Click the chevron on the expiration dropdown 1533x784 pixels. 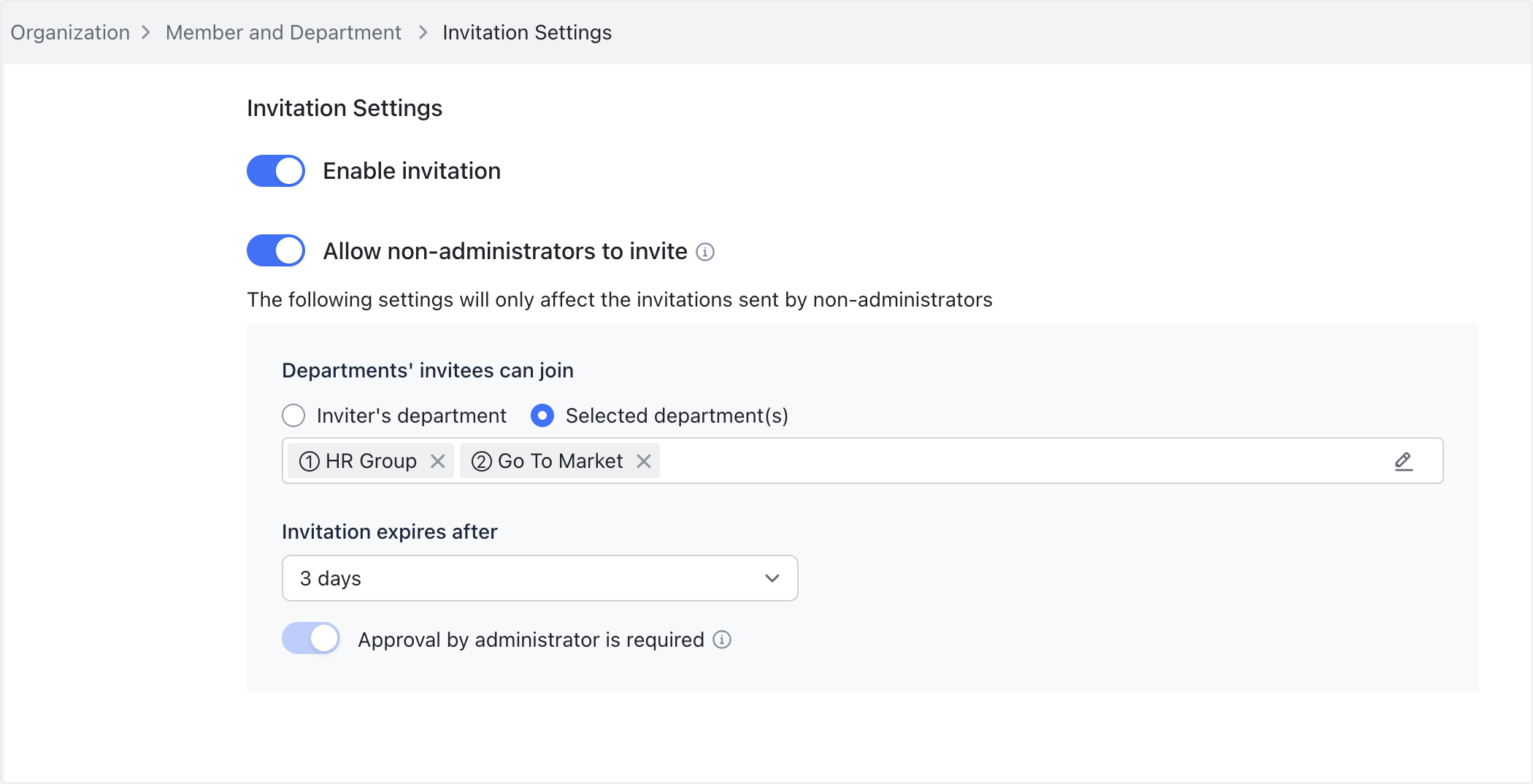(772, 578)
